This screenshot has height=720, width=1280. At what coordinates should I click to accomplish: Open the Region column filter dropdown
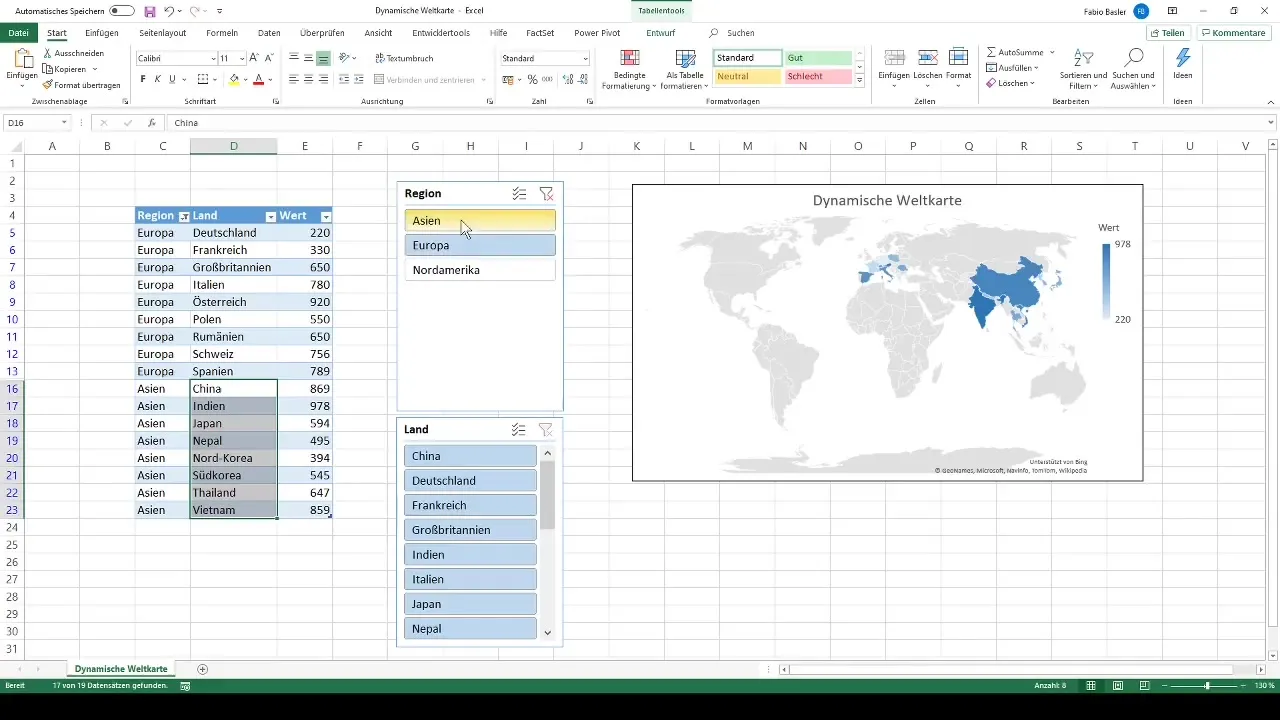[x=184, y=216]
